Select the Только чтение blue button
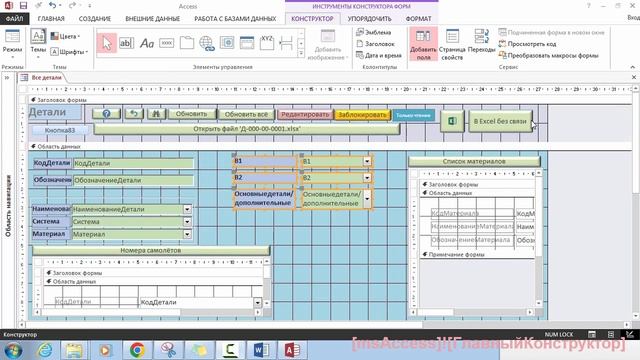Viewport: 640px width, 360px height. [x=413, y=116]
